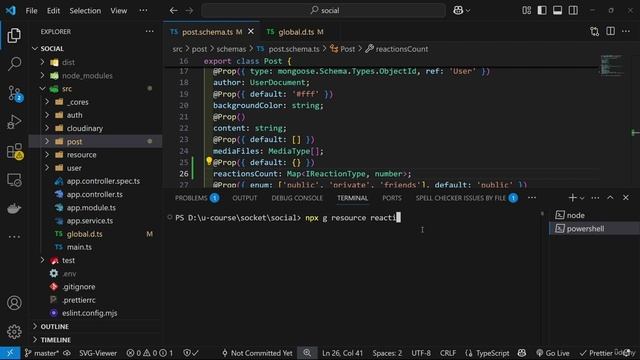Expand the OUTLINE section
Screen dimensions: 640x360
point(54,327)
